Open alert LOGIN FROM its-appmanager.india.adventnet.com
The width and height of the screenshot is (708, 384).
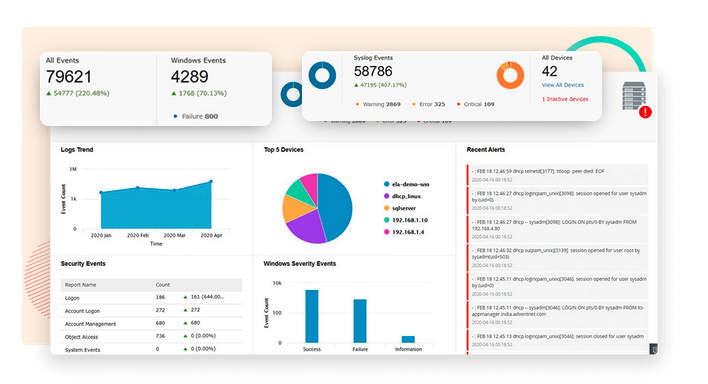tap(558, 315)
